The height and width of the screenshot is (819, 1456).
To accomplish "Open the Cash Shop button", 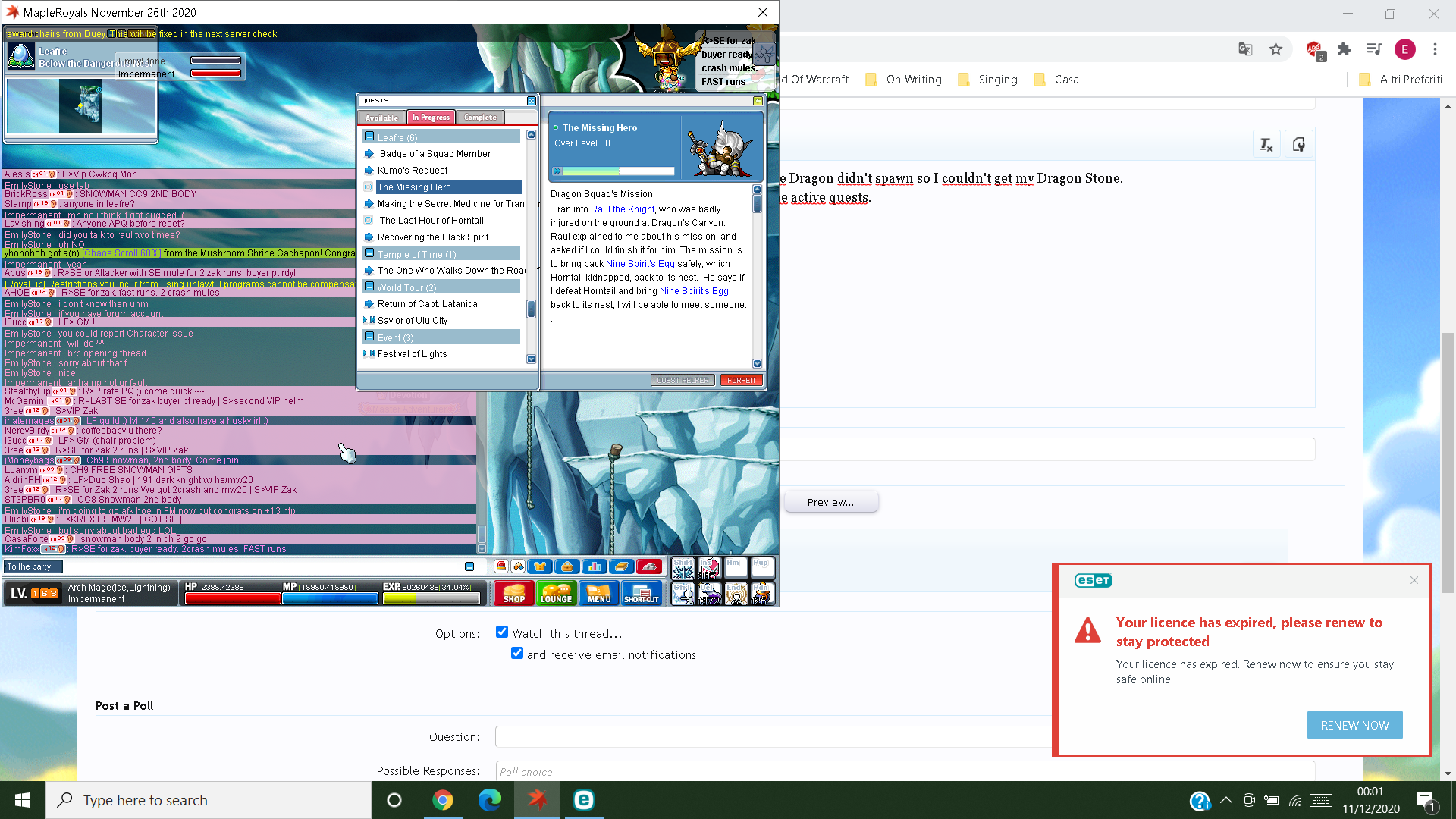I will [513, 593].
